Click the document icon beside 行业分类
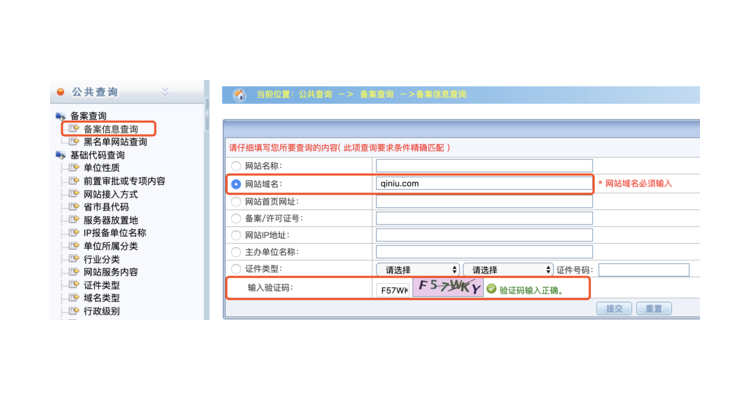750x400 pixels. click(x=74, y=258)
